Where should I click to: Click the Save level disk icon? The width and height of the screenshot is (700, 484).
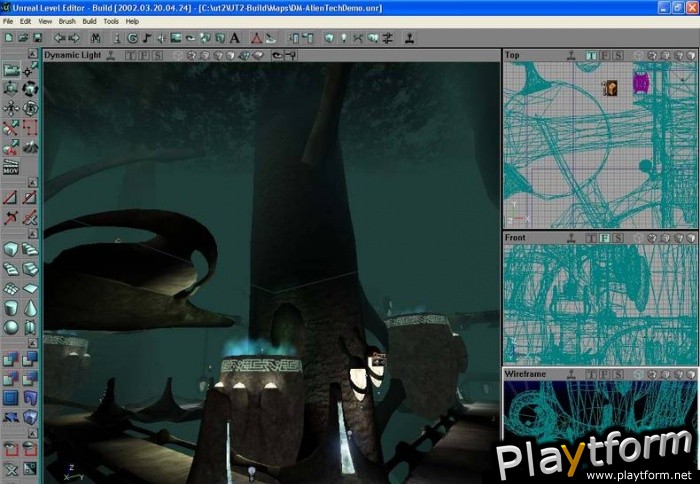click(x=37, y=38)
